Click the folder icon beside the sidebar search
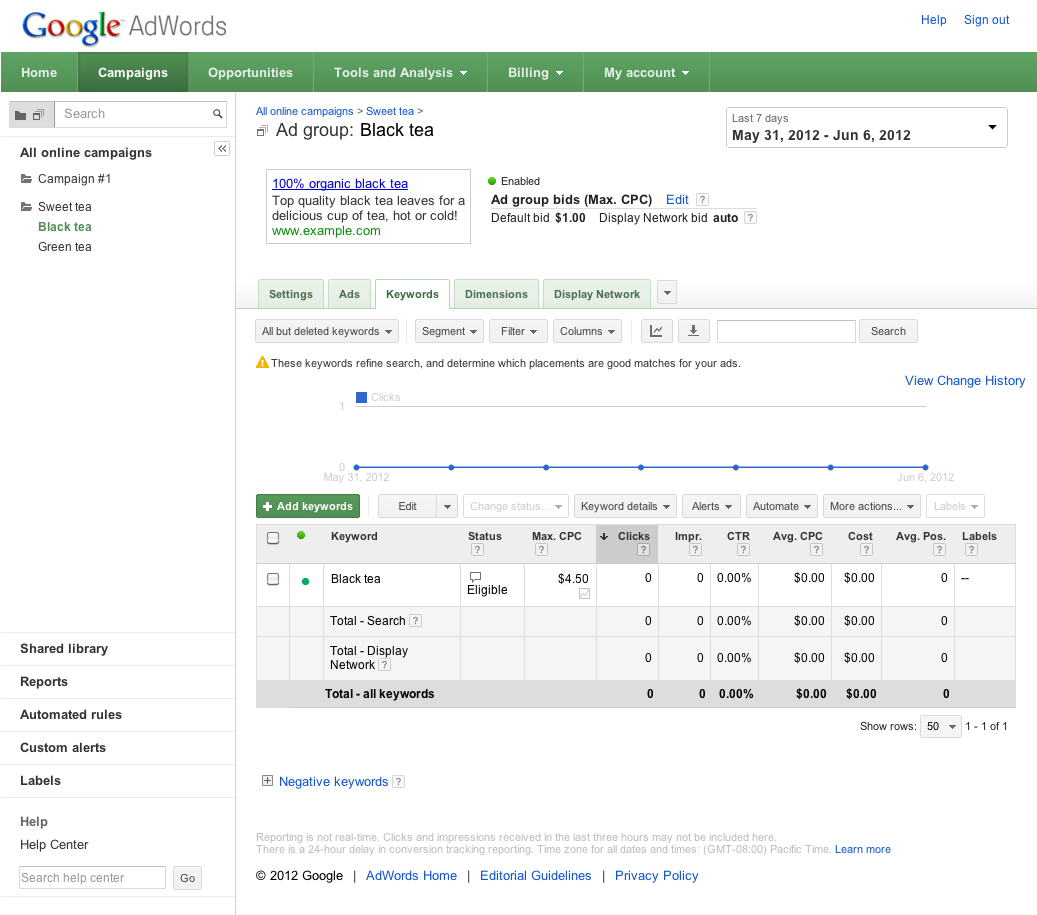The height and width of the screenshot is (915, 1037). coord(21,115)
